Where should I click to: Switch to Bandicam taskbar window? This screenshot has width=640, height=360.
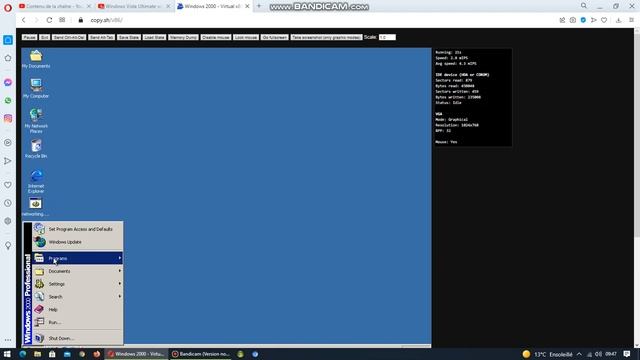click(201, 354)
